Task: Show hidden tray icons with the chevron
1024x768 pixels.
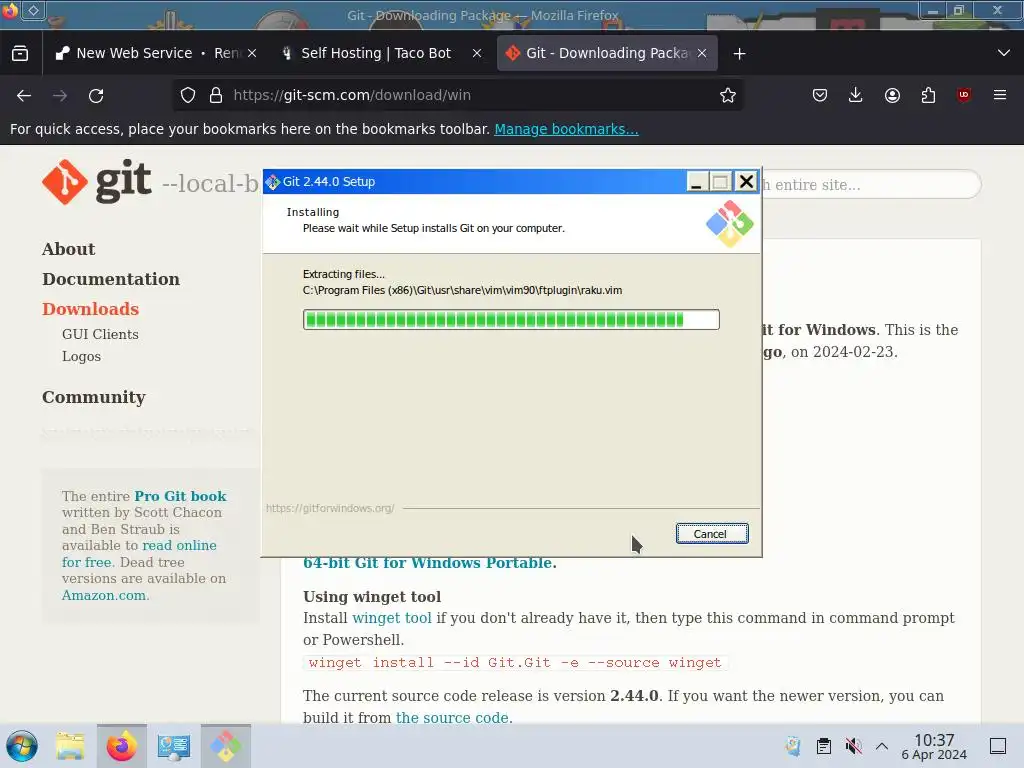Action: (x=882, y=746)
